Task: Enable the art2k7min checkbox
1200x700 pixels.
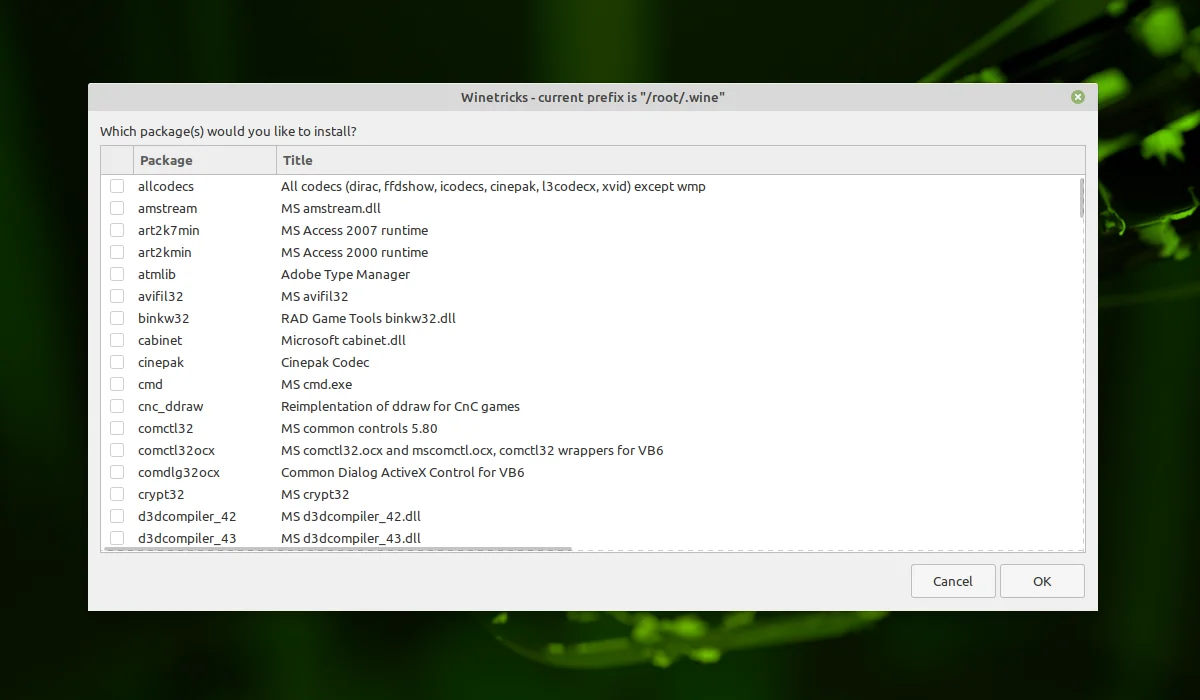Action: (117, 230)
